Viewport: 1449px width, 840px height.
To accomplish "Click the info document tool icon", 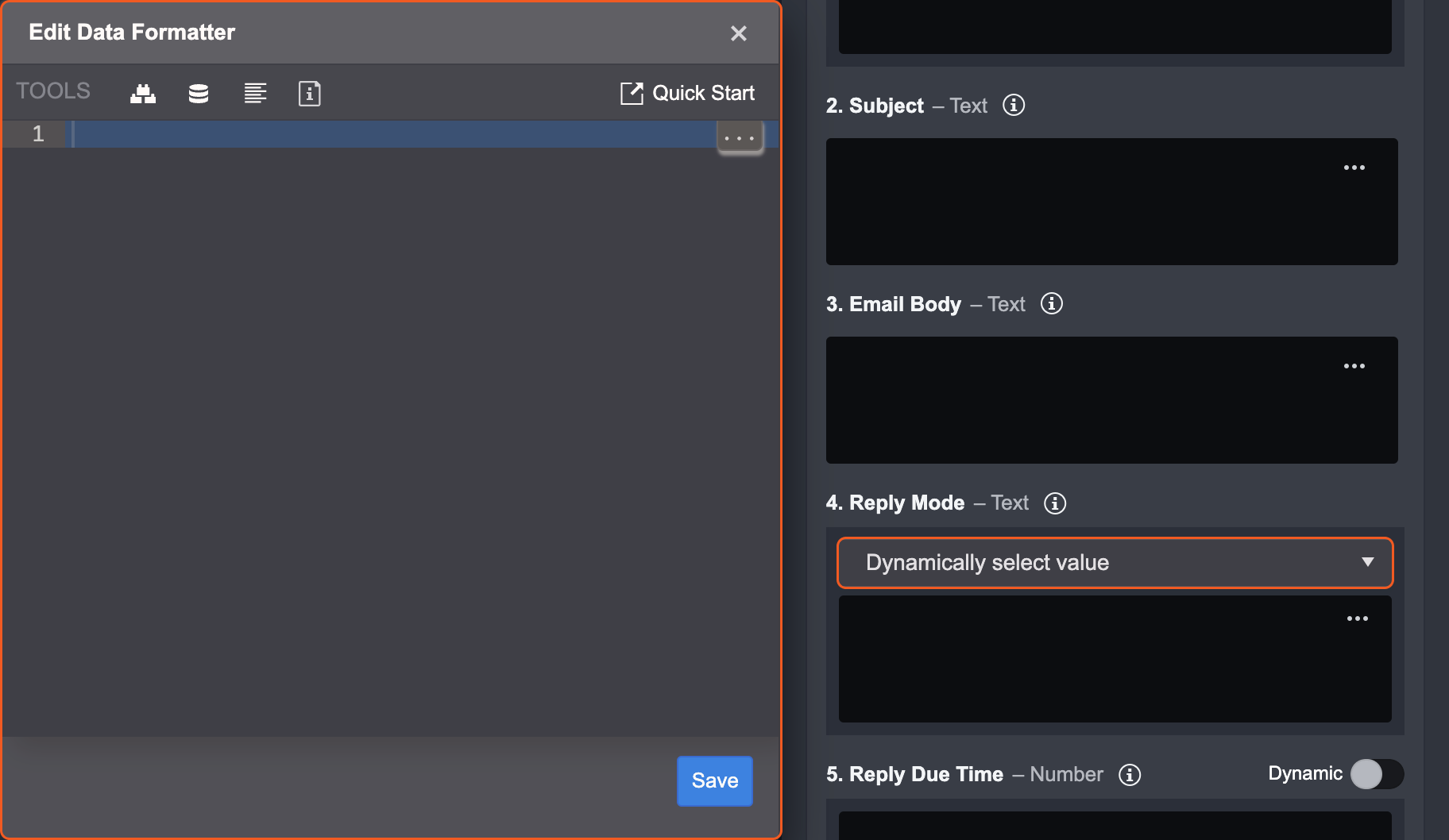I will click(309, 94).
